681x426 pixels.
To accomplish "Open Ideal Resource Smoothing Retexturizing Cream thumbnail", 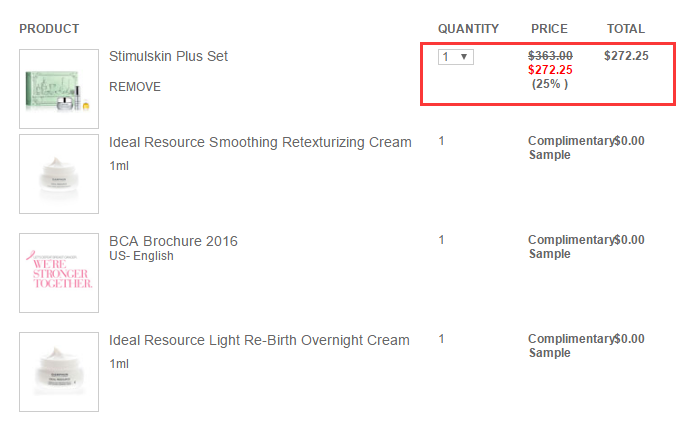I will [x=59, y=174].
